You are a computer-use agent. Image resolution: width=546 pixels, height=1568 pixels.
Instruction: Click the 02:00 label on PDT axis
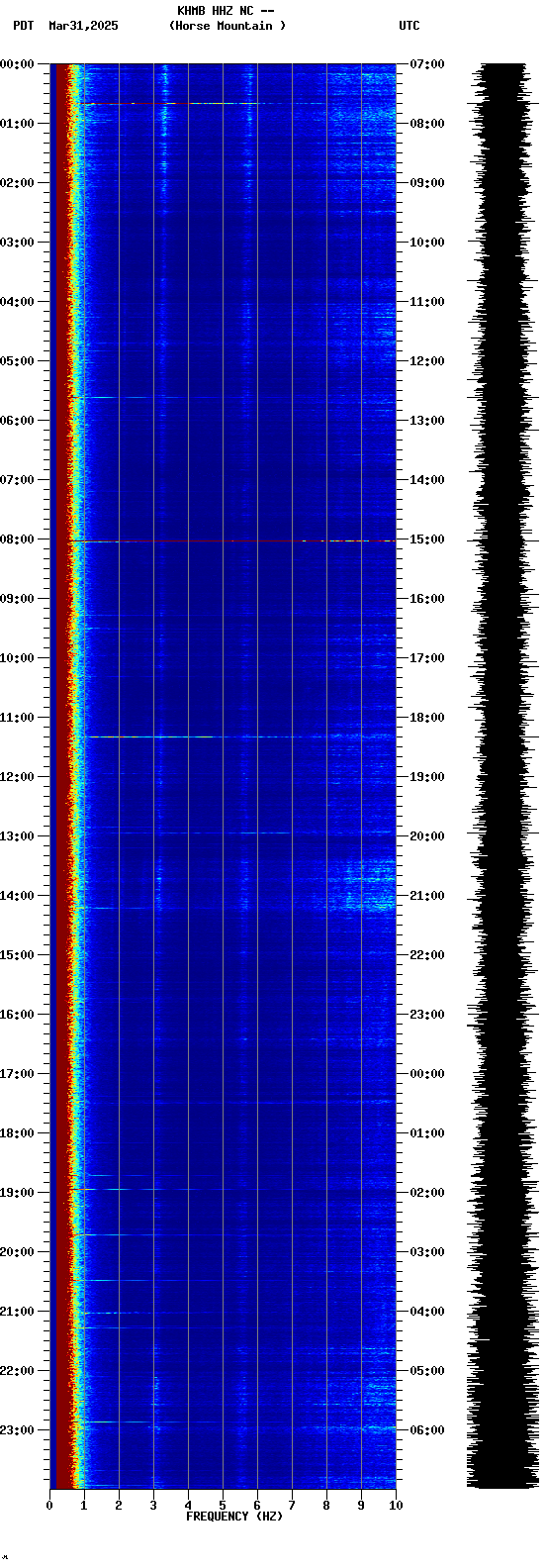tap(17, 183)
